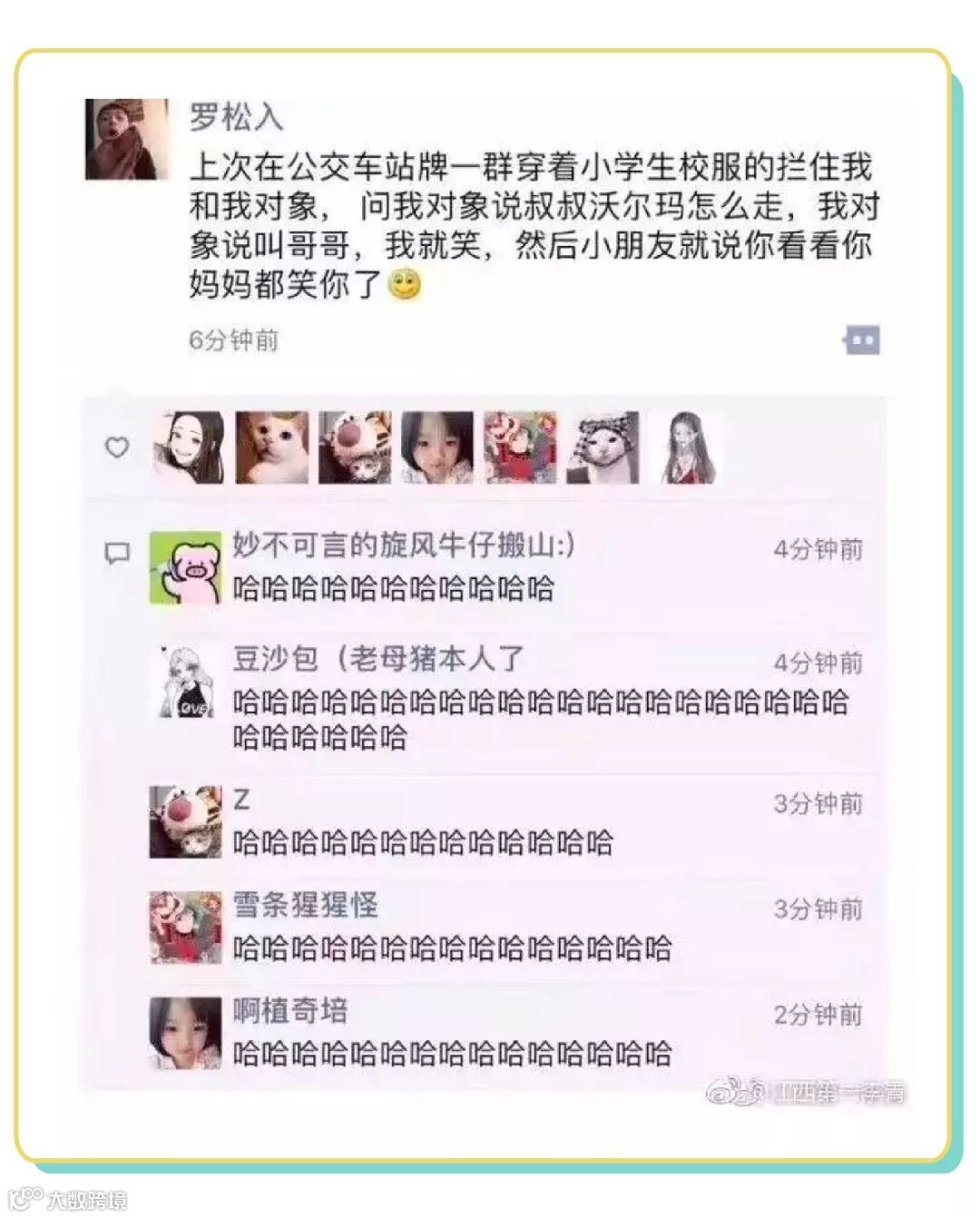Open the 豆沙包 commenter name

tap(378, 658)
